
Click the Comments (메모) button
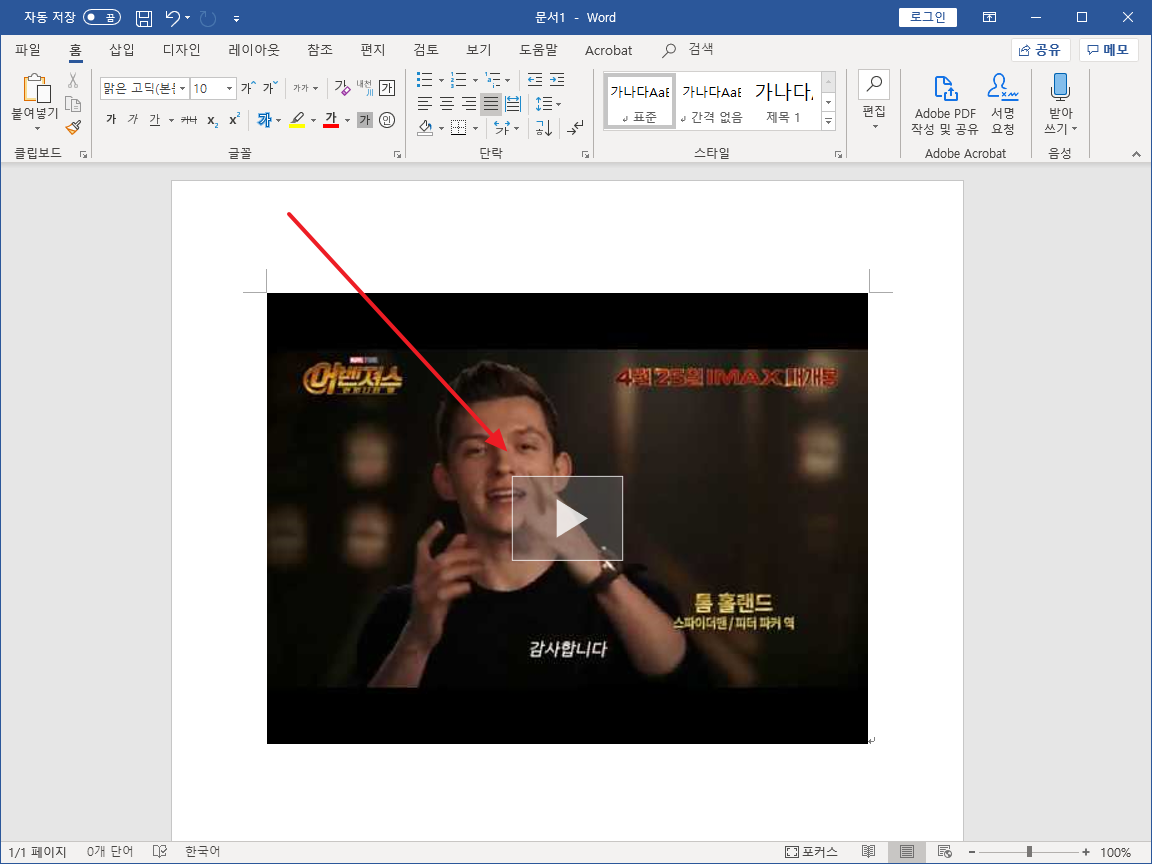(1109, 50)
